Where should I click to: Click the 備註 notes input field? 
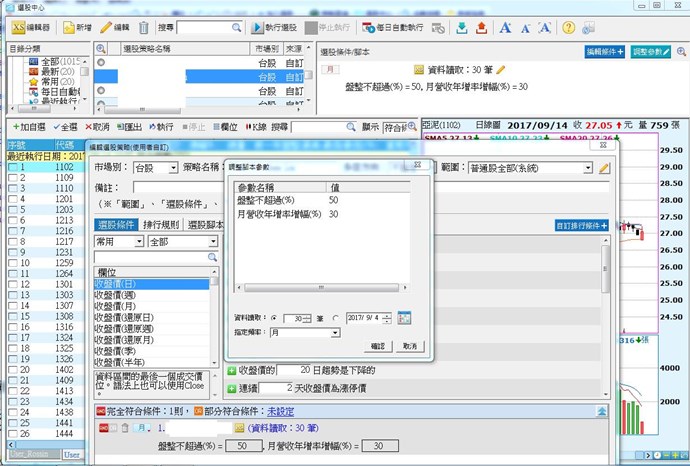click(x=180, y=187)
